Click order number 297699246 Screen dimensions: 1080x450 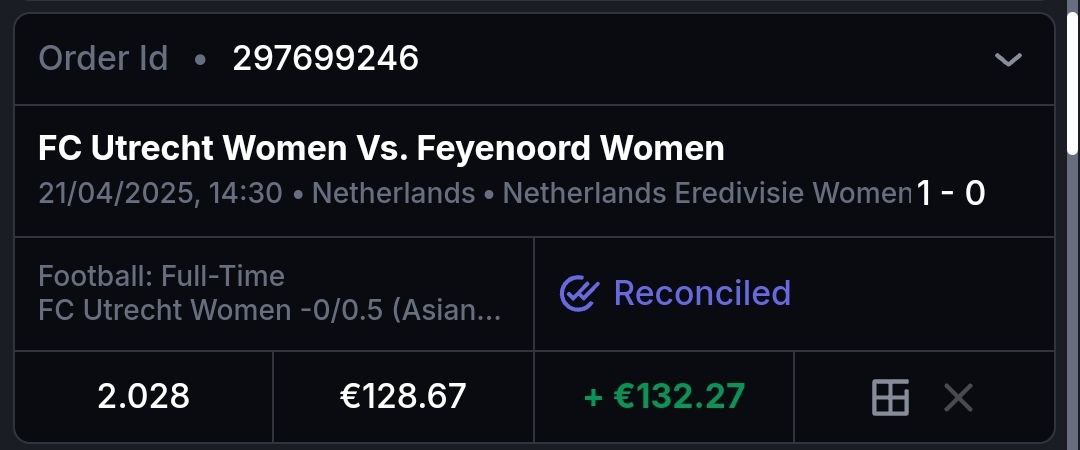pos(326,59)
